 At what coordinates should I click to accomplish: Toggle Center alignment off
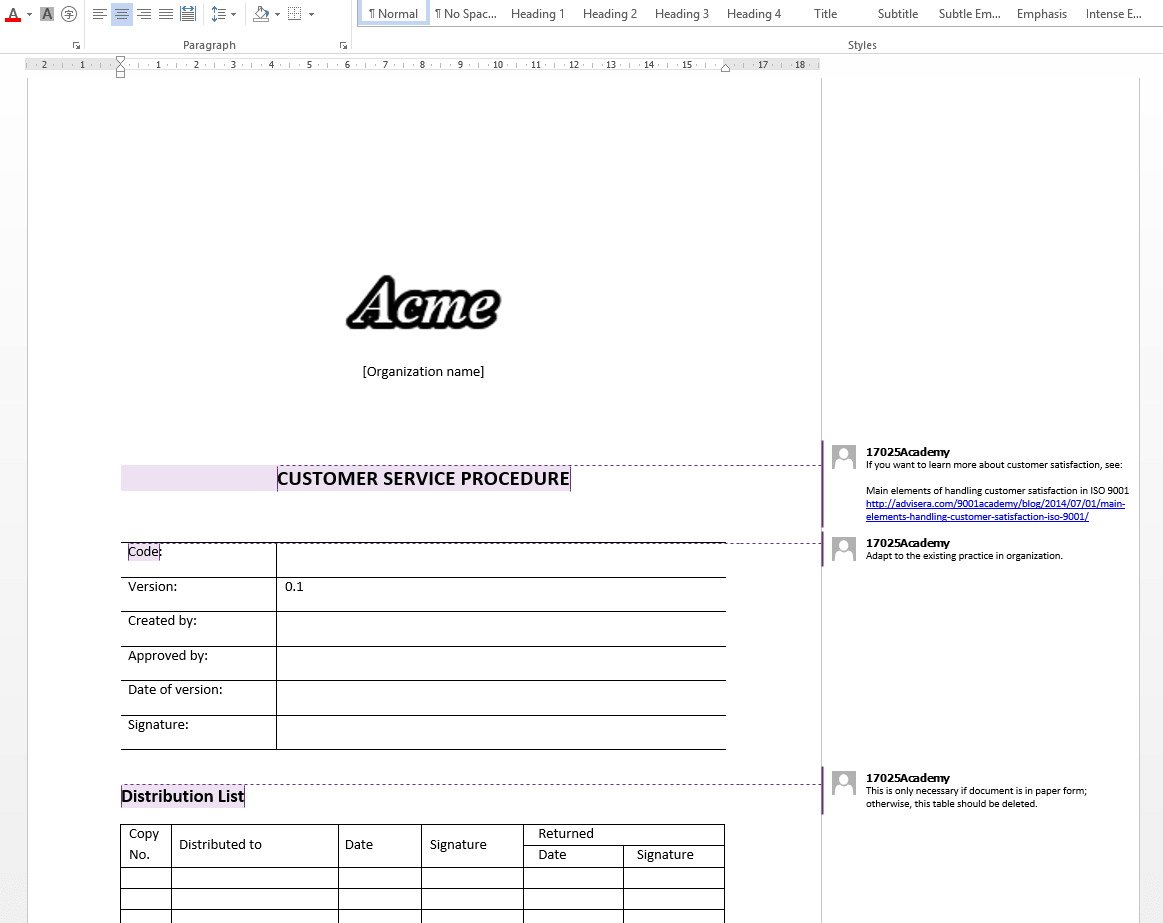(x=121, y=14)
